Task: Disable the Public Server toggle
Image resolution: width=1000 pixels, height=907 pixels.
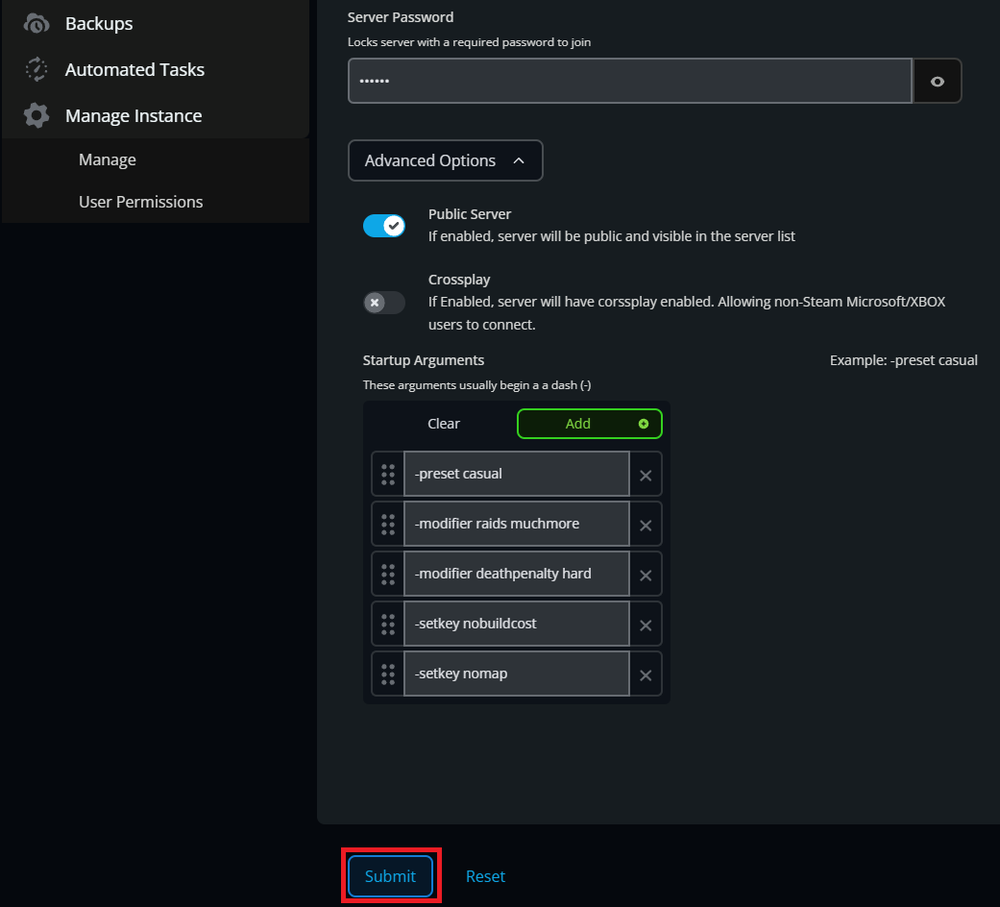Action: coord(384,226)
